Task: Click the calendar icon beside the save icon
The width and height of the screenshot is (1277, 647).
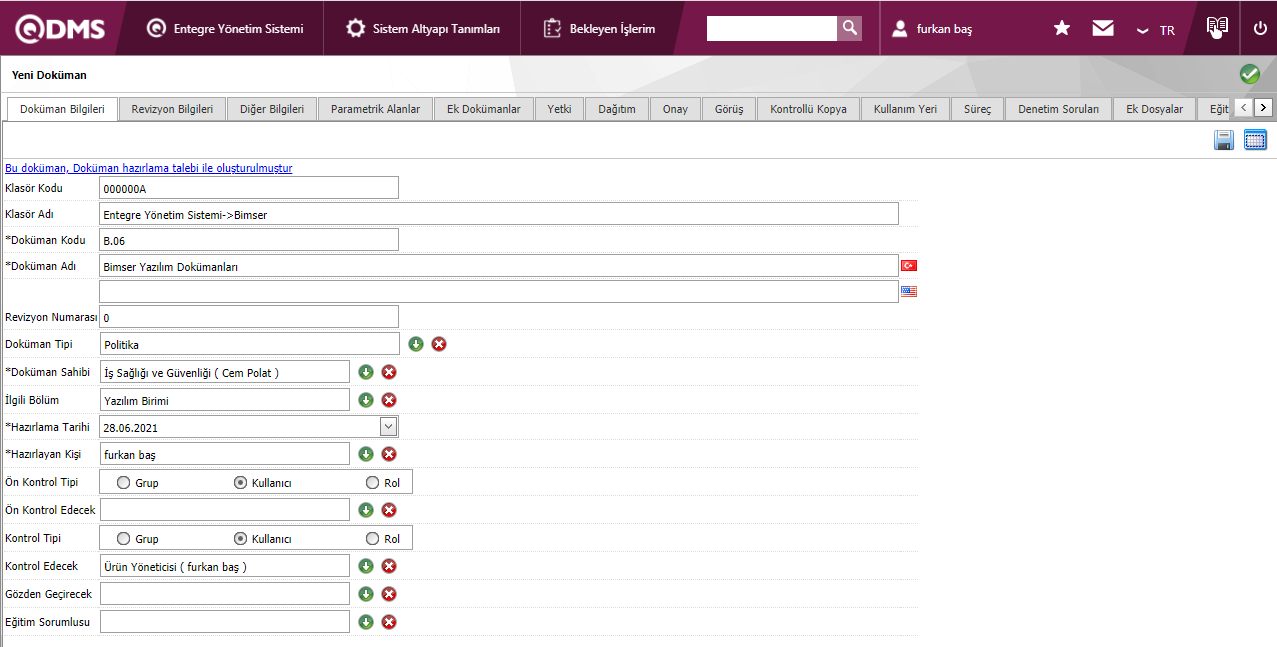Action: tap(1255, 141)
